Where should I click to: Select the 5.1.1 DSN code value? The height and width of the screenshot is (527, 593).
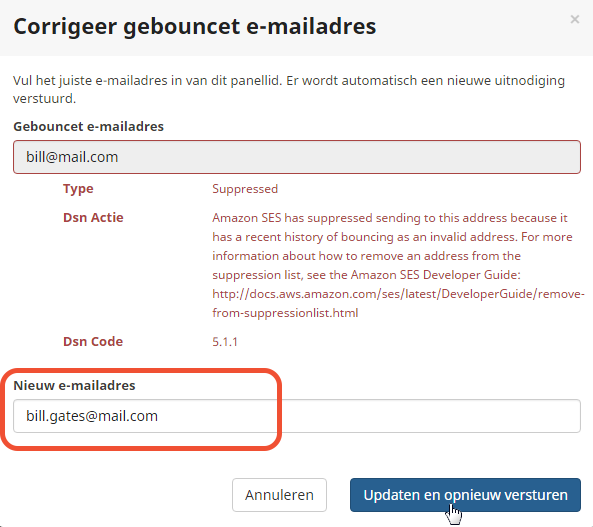(x=225, y=342)
